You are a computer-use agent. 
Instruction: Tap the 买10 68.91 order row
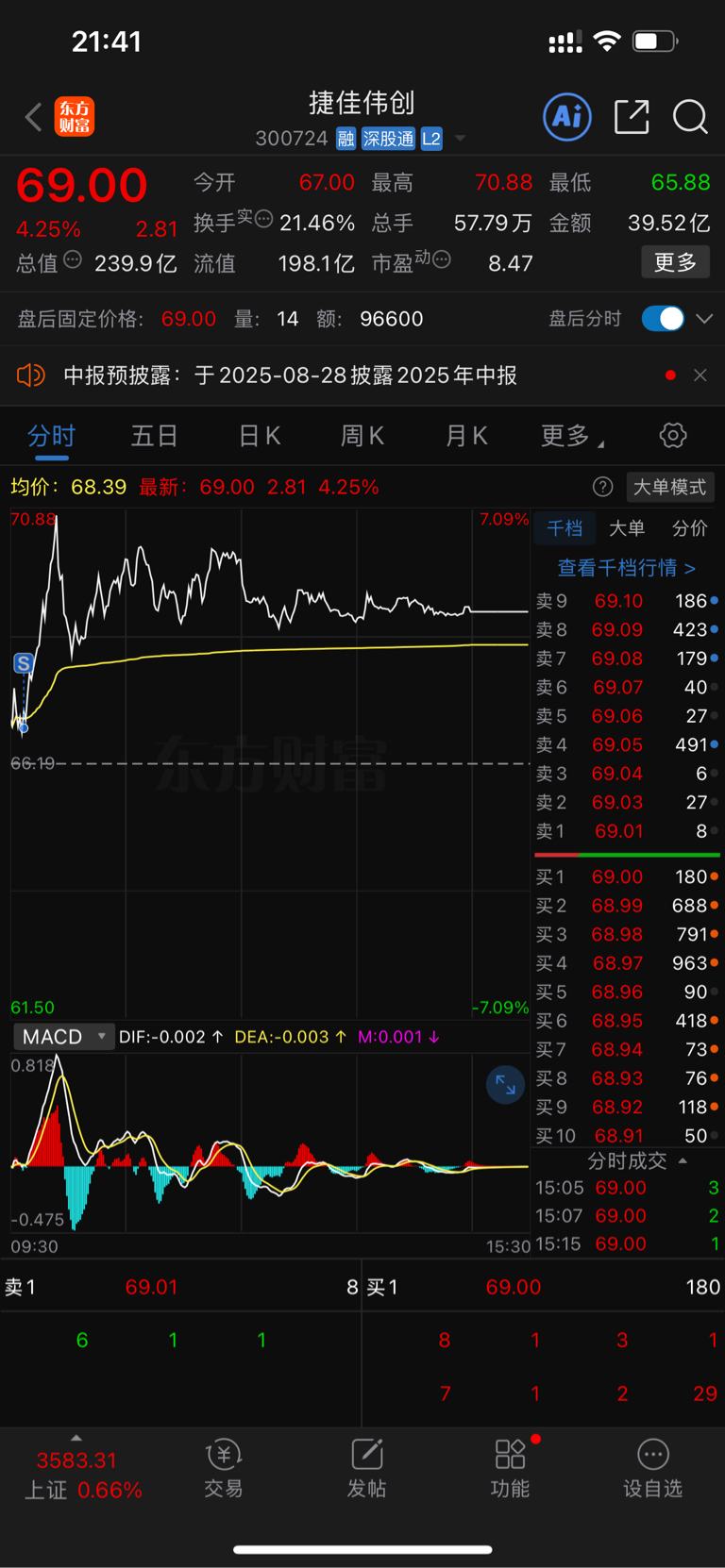click(x=627, y=1136)
